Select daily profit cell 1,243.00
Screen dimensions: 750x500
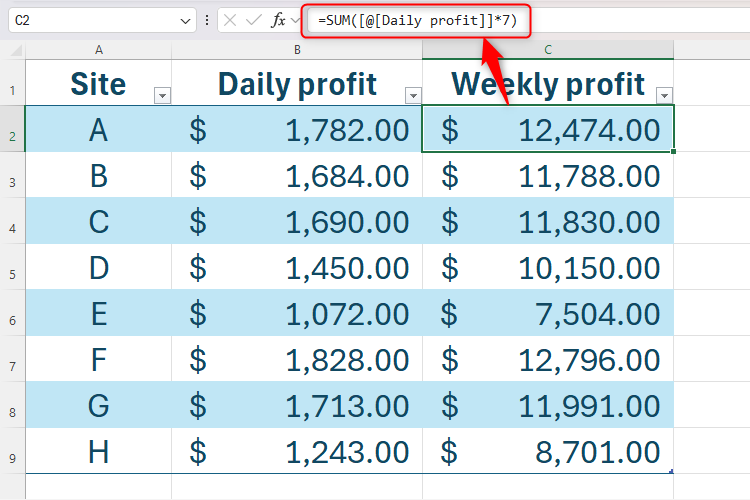[x=297, y=451]
